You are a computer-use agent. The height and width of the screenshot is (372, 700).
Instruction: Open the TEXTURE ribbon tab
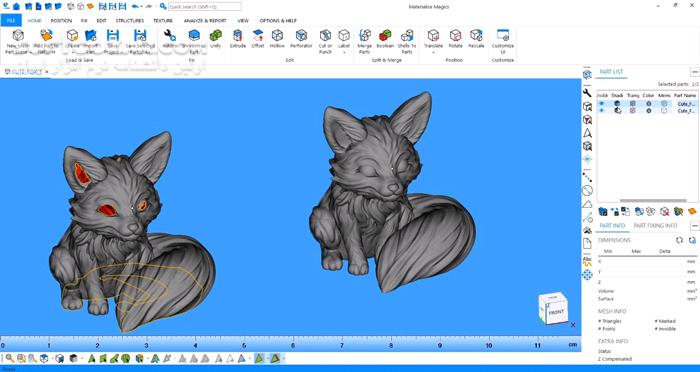(x=163, y=21)
